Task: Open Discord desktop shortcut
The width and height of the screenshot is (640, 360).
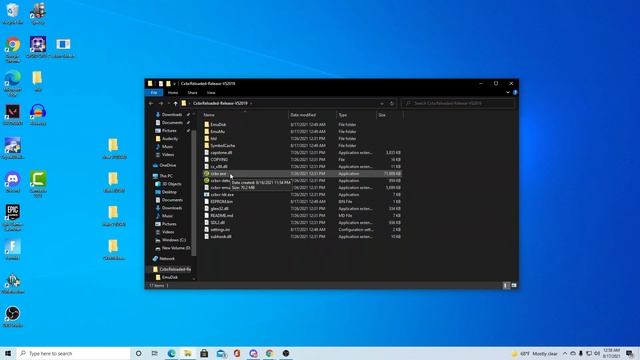Action: tap(13, 182)
